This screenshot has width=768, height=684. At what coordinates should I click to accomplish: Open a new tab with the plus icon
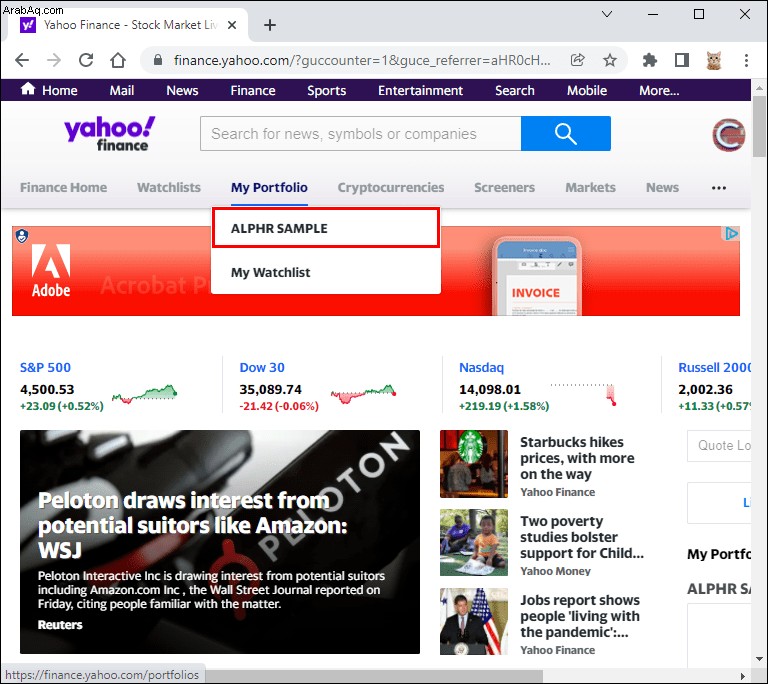point(270,24)
